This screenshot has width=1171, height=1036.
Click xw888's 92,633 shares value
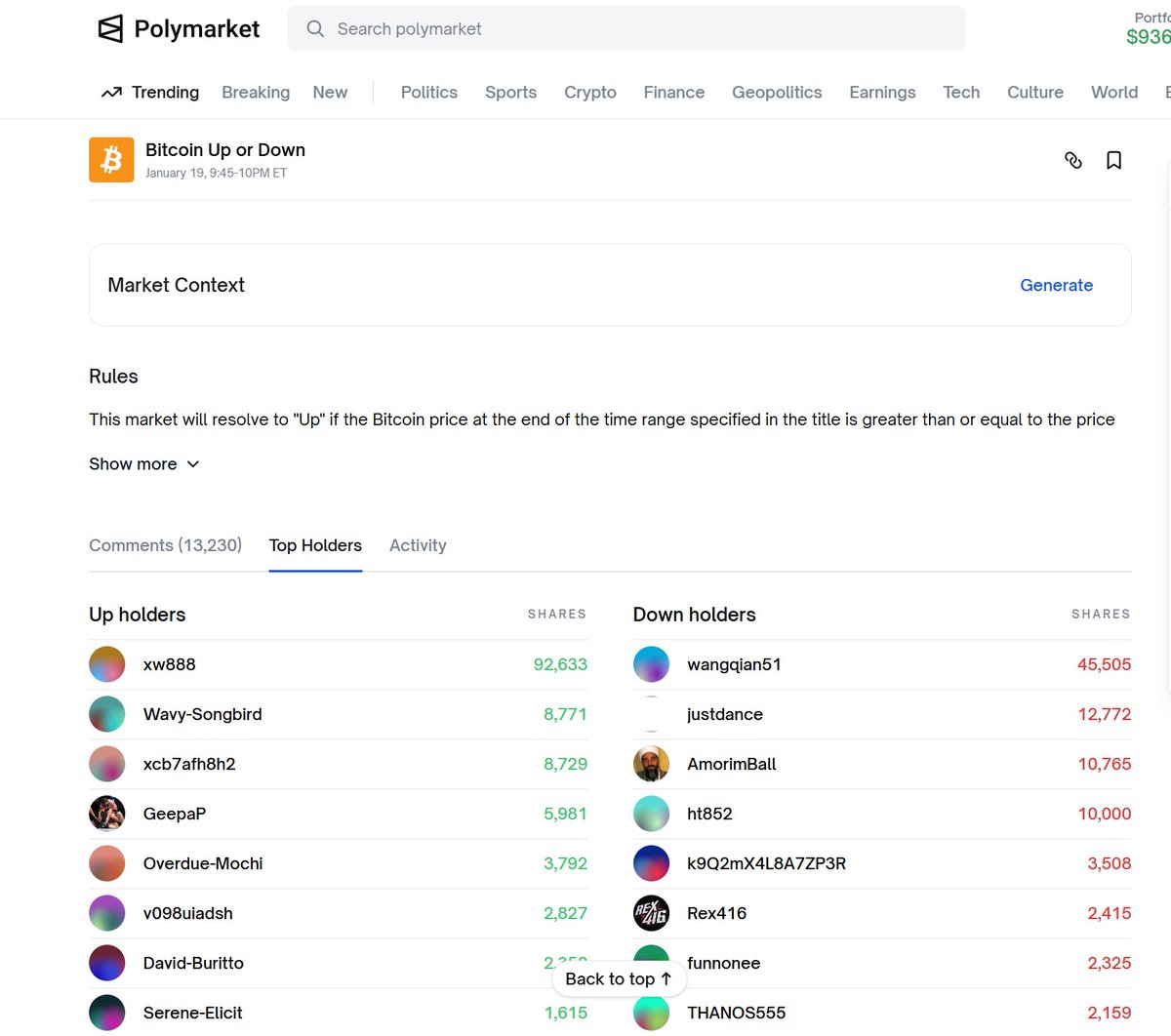point(560,664)
